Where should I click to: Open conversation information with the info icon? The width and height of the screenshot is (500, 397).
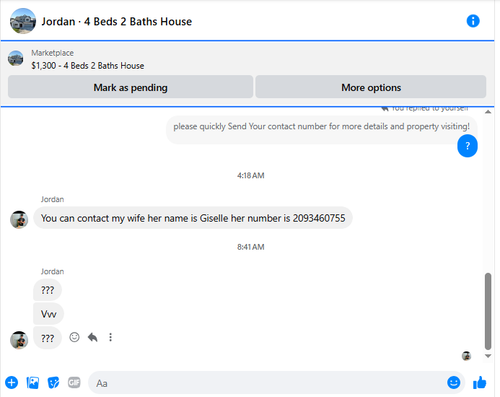(473, 21)
